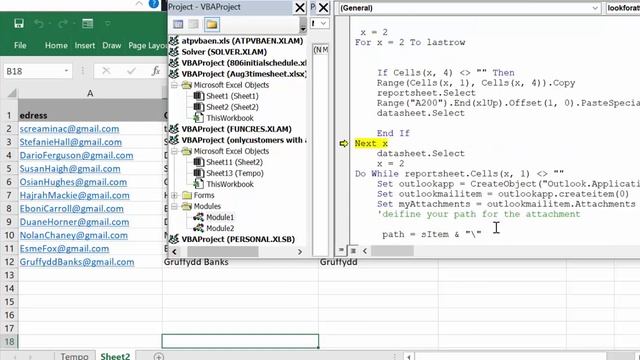Open the Name Box dropdown arrow

click(x=66, y=71)
